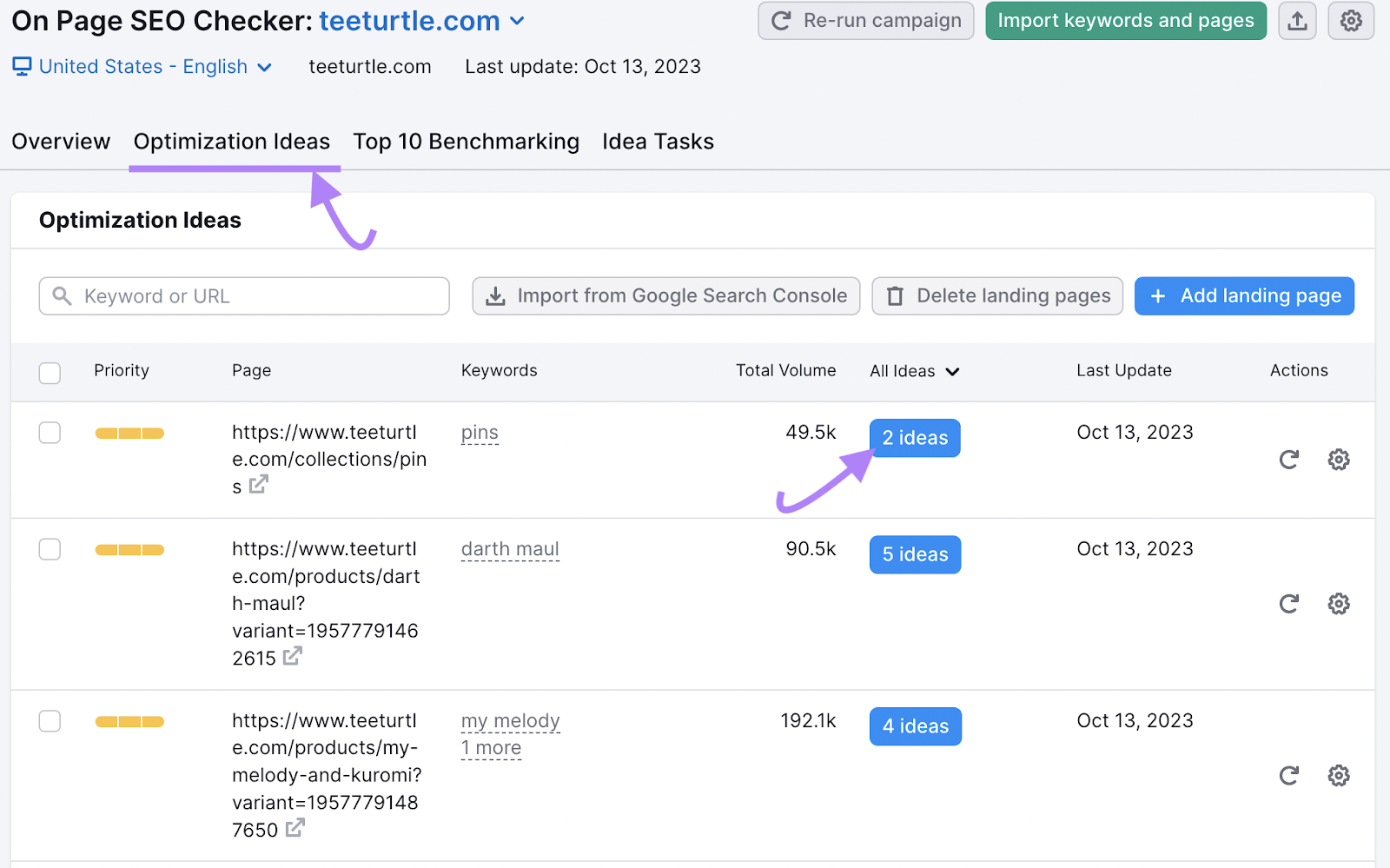Click the external link icon on the pins URL
This screenshot has width=1390, height=868.
tap(257, 486)
